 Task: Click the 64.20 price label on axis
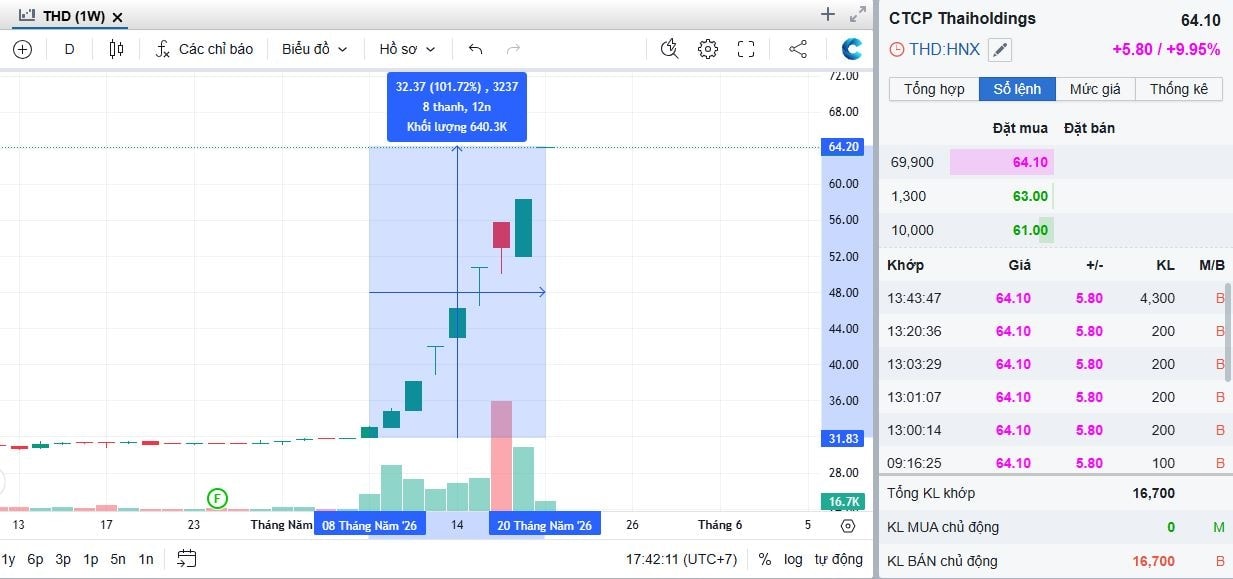click(x=843, y=147)
